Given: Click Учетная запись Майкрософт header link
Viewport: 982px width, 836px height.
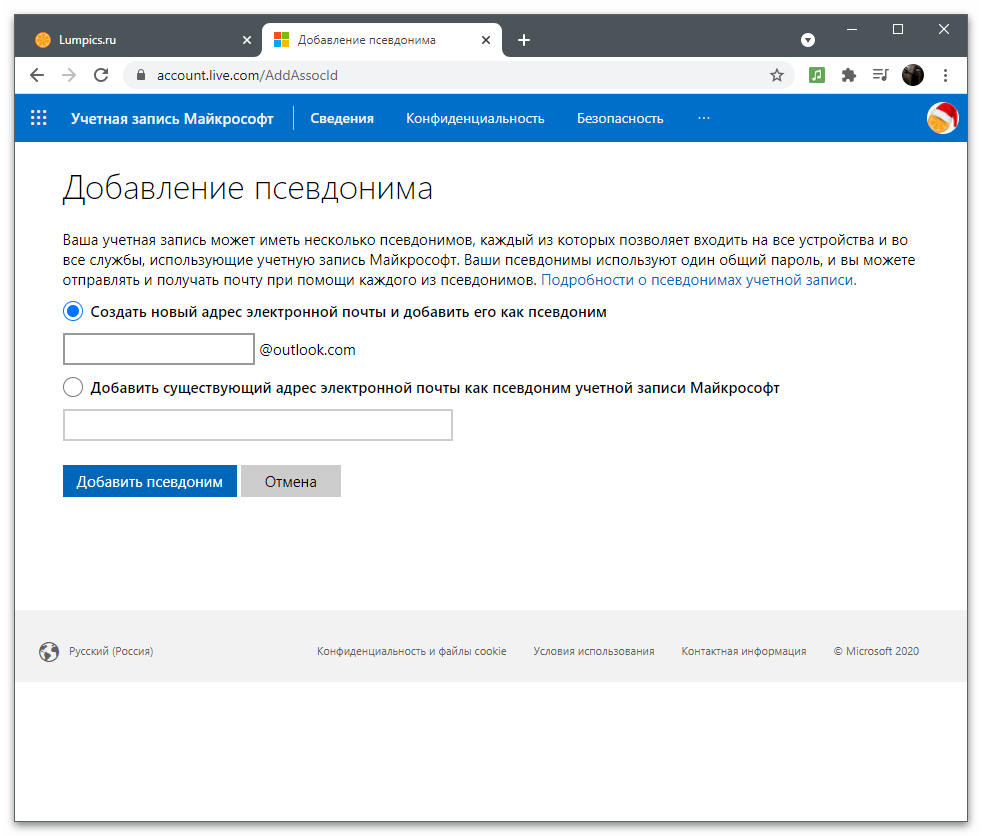Looking at the screenshot, I should coord(172,118).
